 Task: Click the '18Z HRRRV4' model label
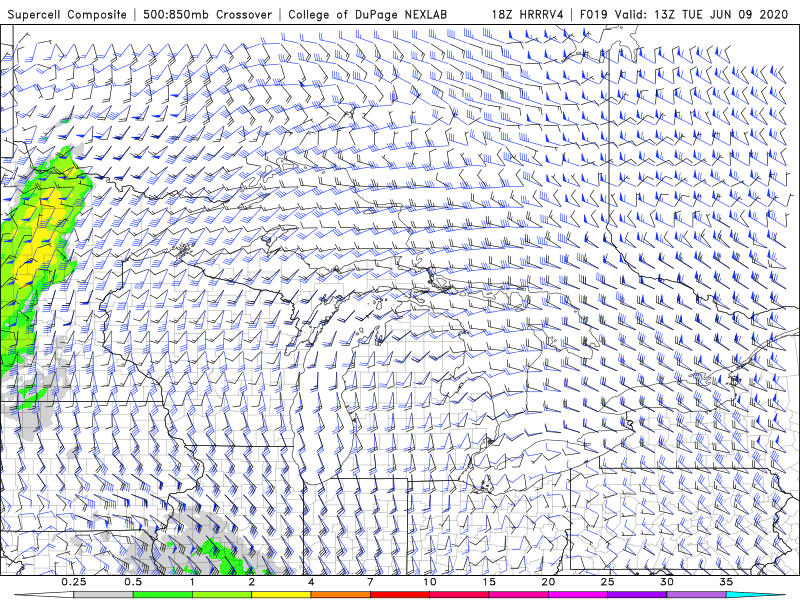pos(528,14)
